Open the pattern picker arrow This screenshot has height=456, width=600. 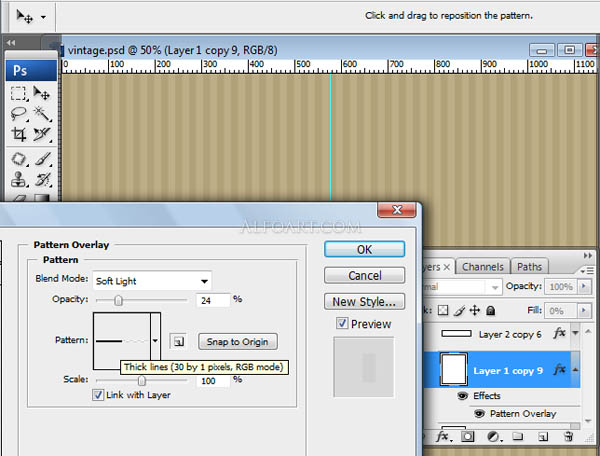click(155, 340)
